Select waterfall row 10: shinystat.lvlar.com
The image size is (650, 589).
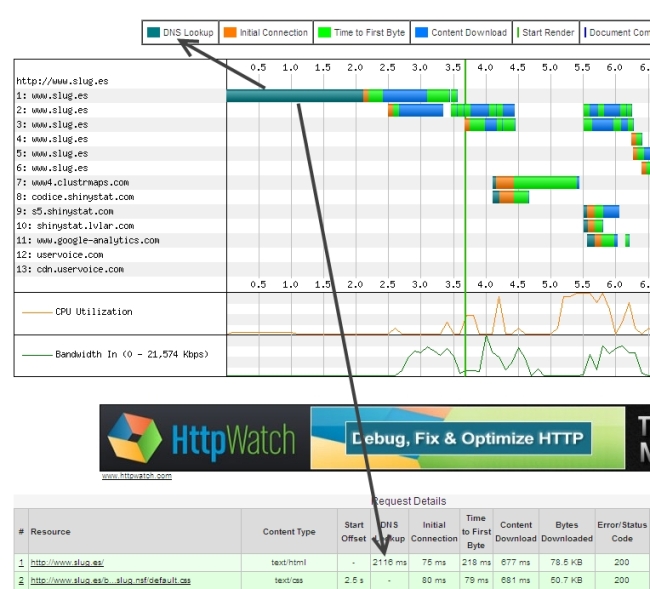pos(75,226)
